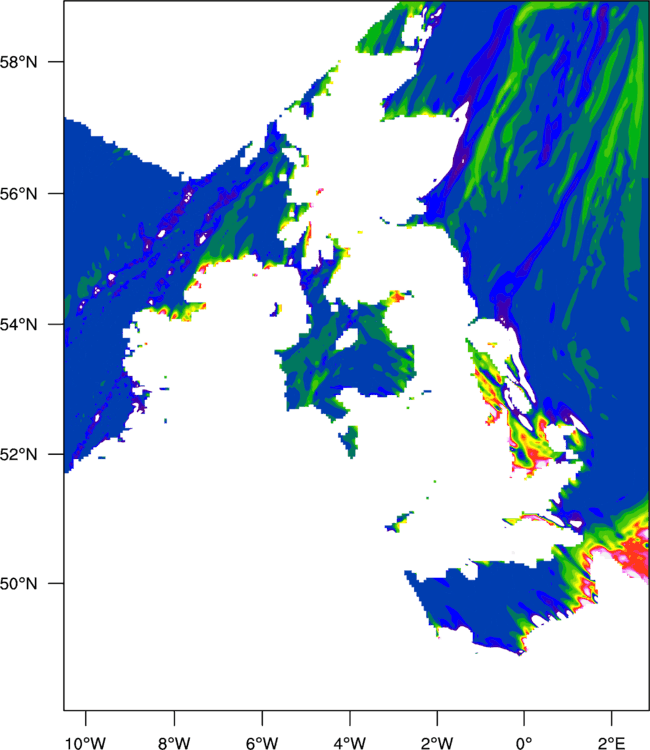This screenshot has width=650, height=750.
Task: Click the 50°N latitude label
Action: coord(18,584)
